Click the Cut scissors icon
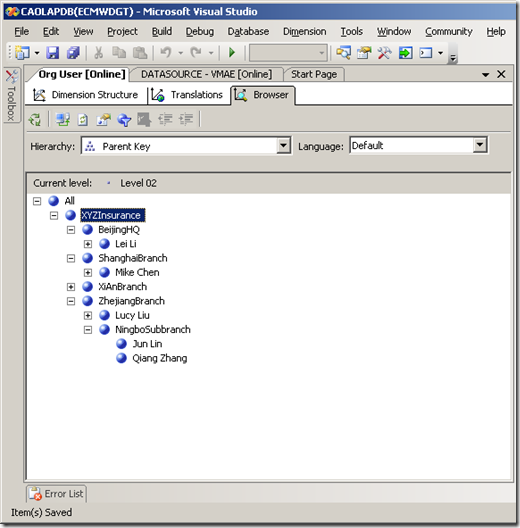This screenshot has width=520, height=528. 98,53
